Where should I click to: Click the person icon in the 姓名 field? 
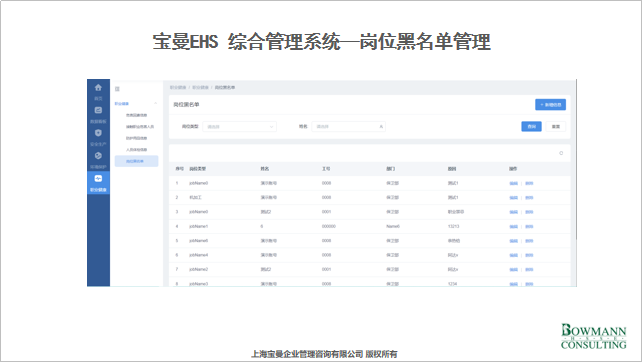(381, 127)
